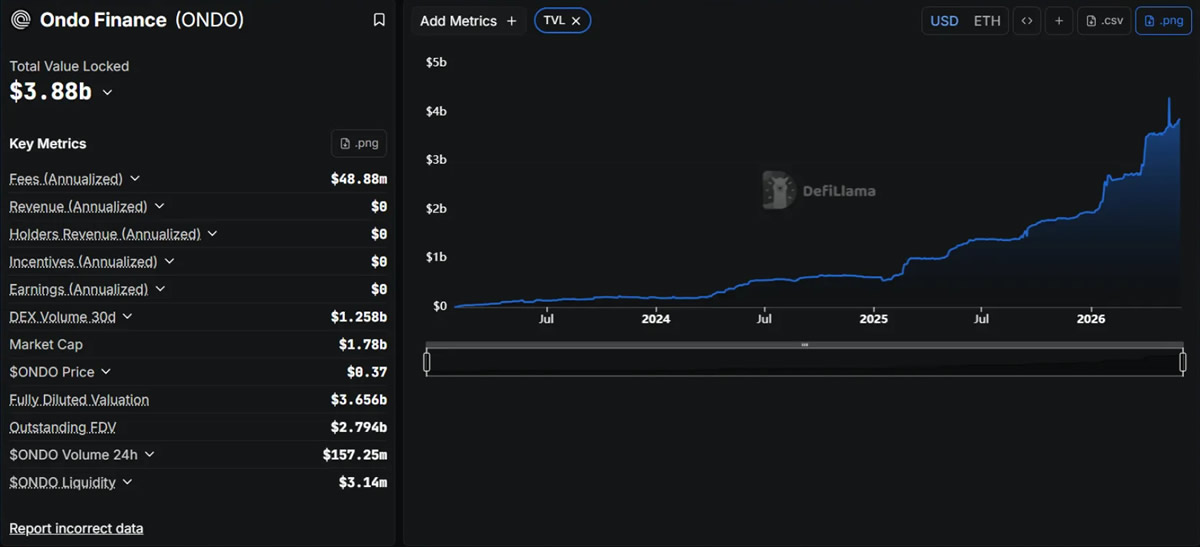1200x547 pixels.
Task: Expand Holders Revenue (Annualized) row
Action: tap(213, 234)
